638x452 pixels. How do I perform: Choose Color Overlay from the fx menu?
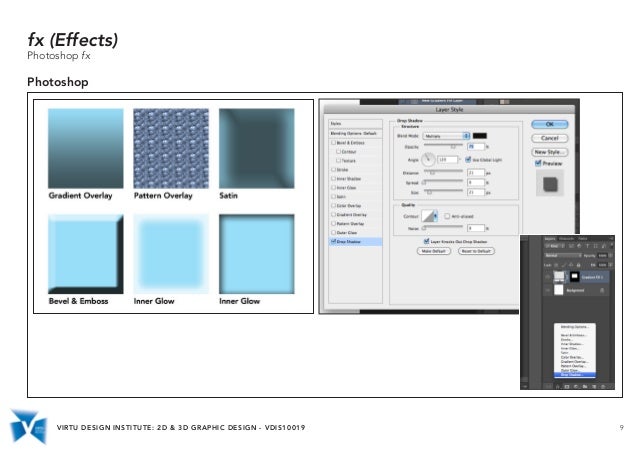pos(575,357)
